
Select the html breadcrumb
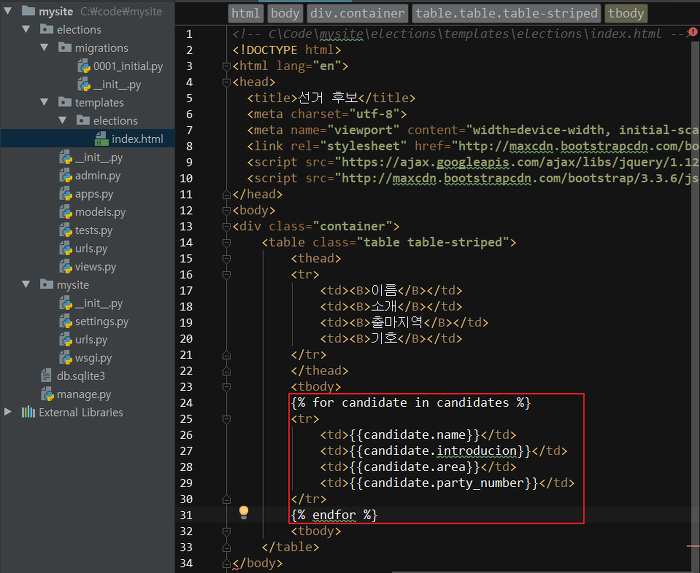point(246,13)
